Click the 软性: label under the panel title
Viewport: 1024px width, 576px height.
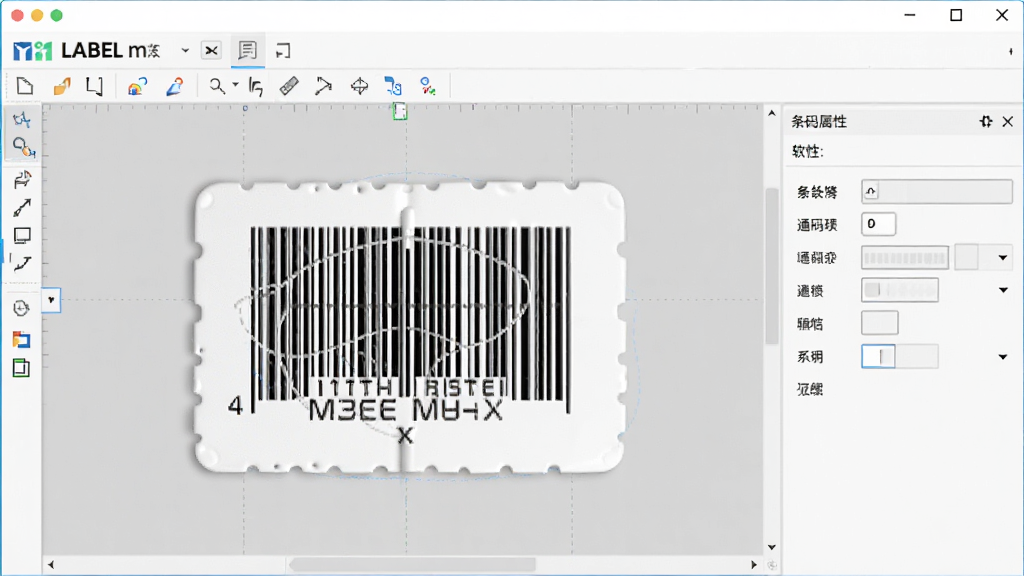(807, 152)
